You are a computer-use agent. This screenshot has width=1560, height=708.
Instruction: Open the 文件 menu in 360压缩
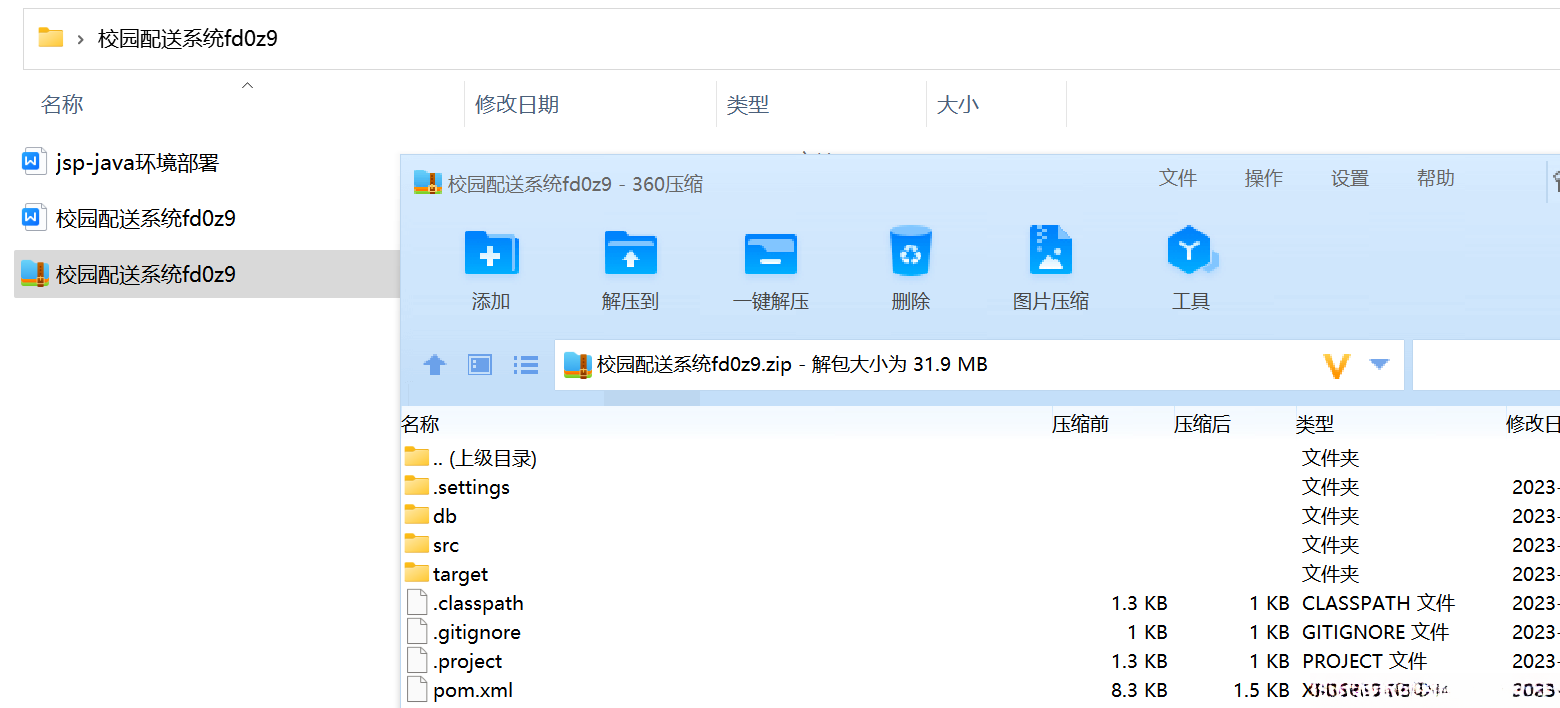coord(1178,178)
